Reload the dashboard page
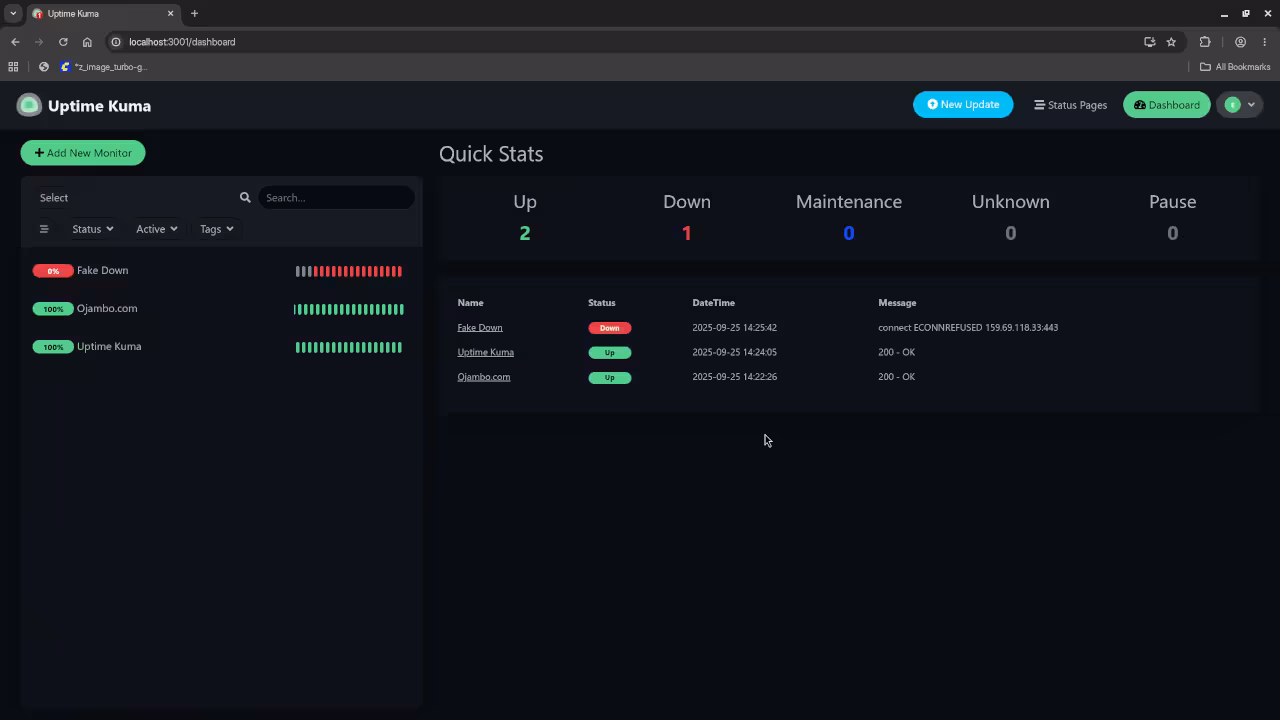This screenshot has height=720, width=1280. [x=63, y=42]
